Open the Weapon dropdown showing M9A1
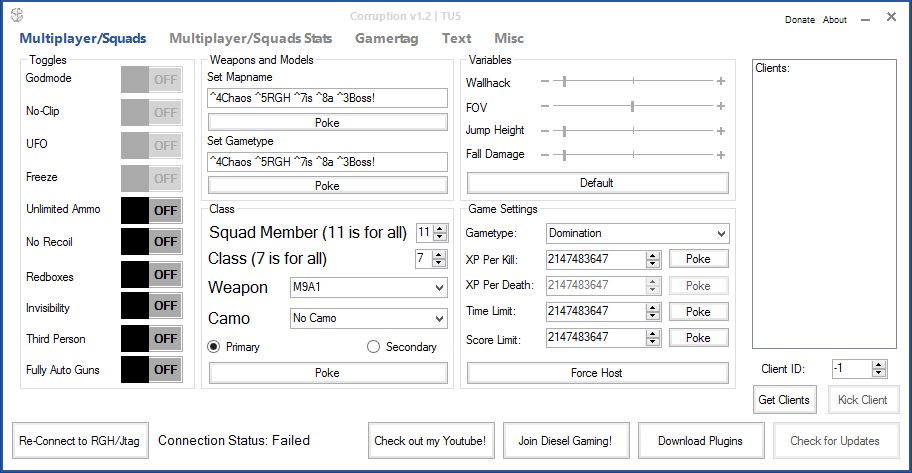Image resolution: width=912 pixels, height=473 pixels. [x=369, y=288]
